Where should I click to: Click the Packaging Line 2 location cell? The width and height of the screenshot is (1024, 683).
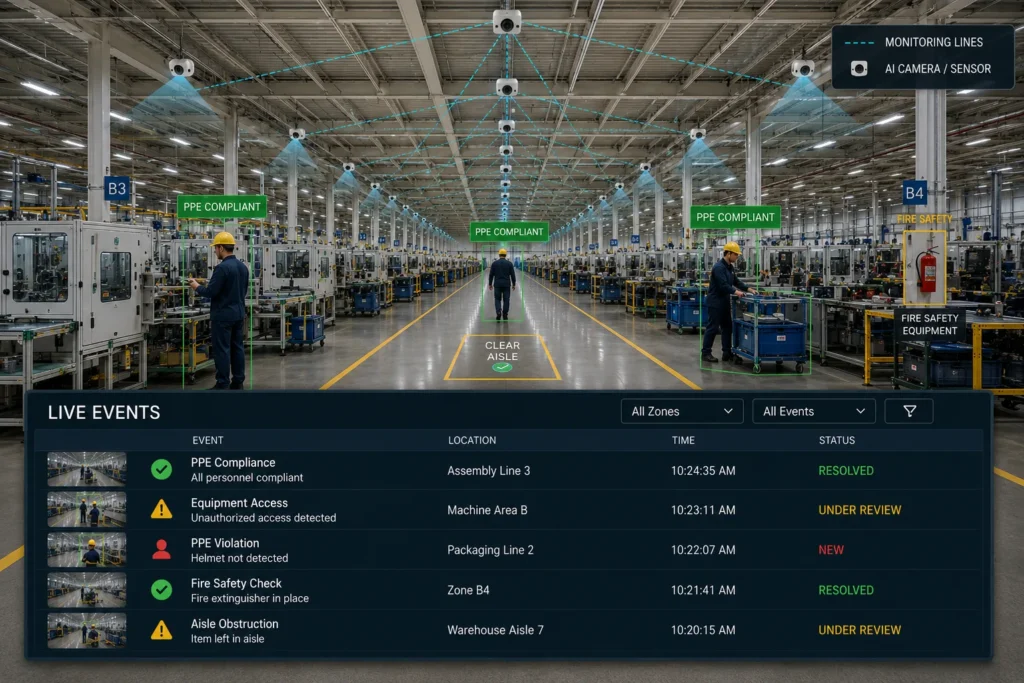pyautogui.click(x=490, y=550)
